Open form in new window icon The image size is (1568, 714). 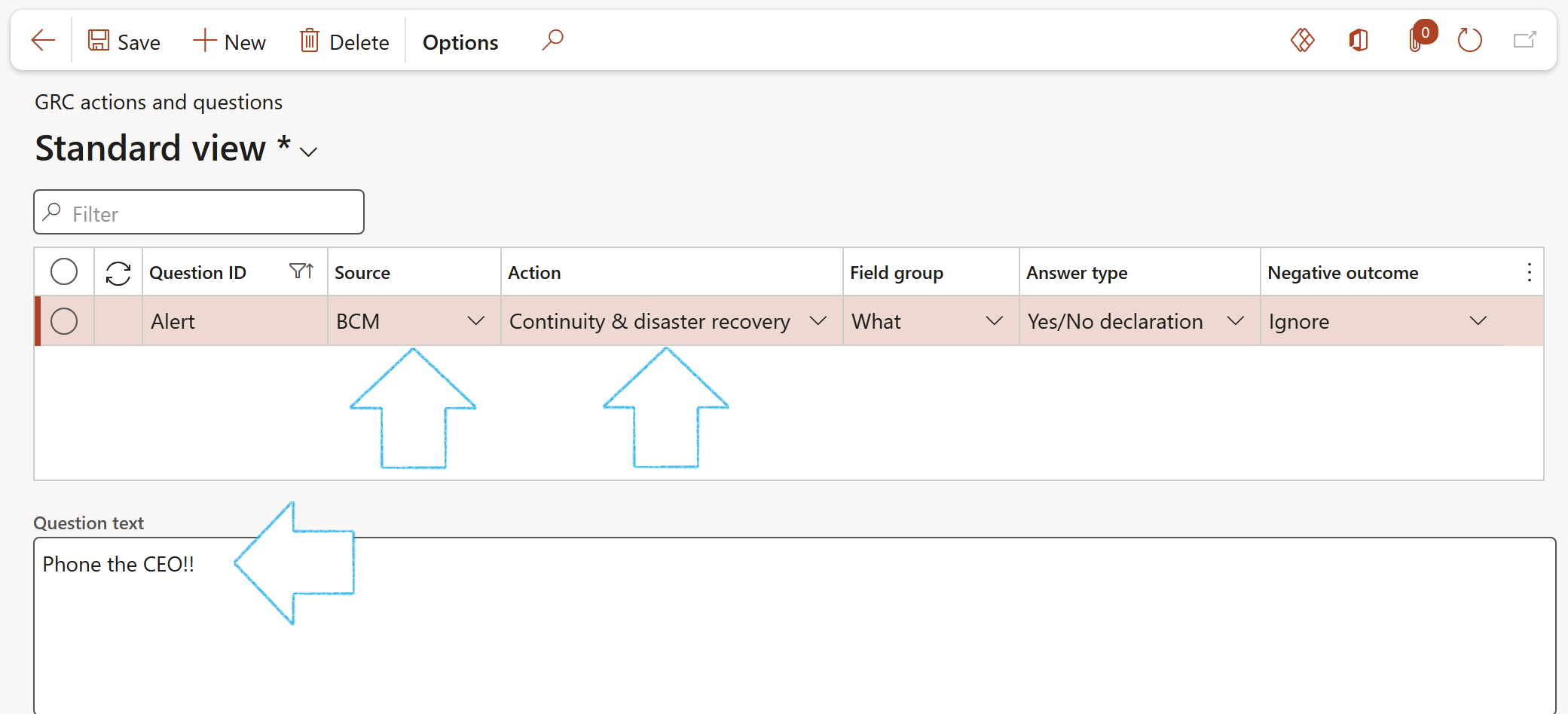pyautogui.click(x=1524, y=40)
